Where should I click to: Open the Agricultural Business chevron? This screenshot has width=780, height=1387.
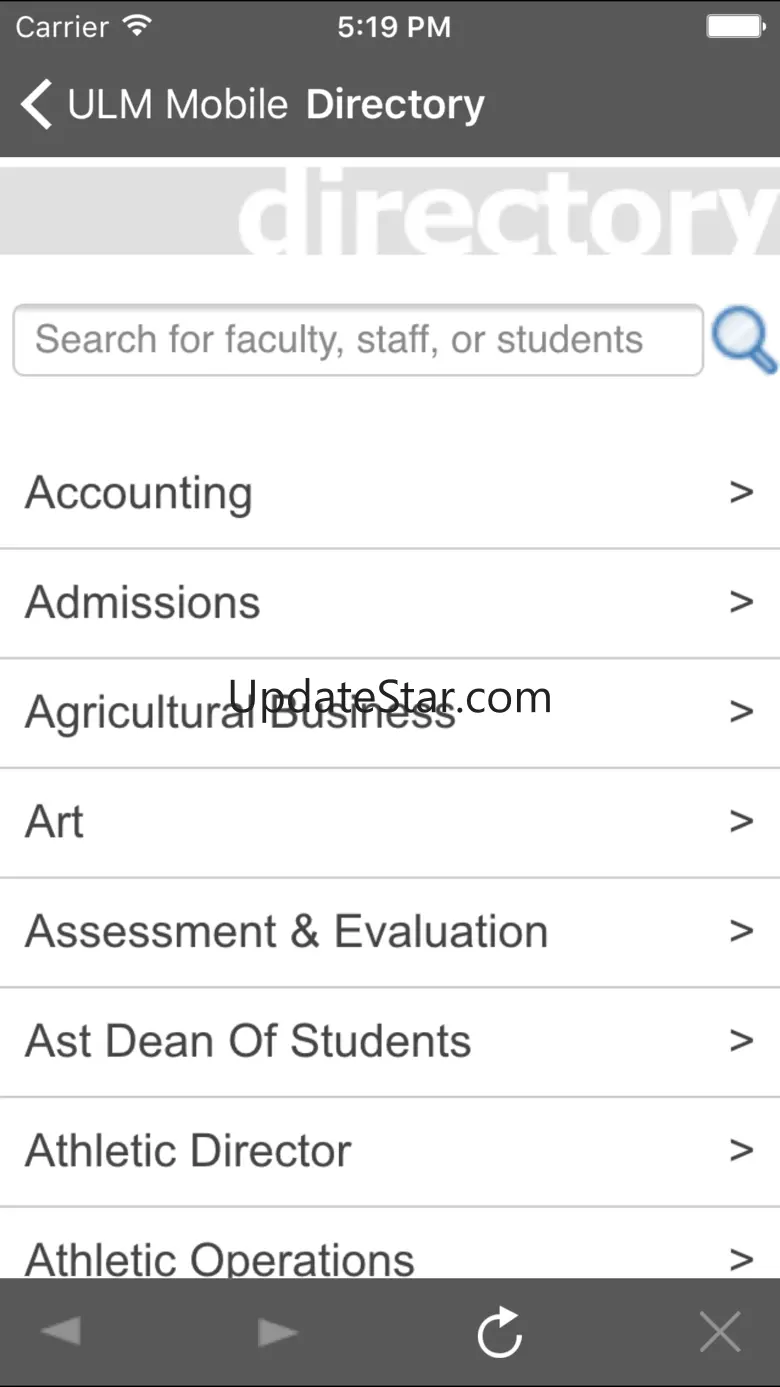741,711
